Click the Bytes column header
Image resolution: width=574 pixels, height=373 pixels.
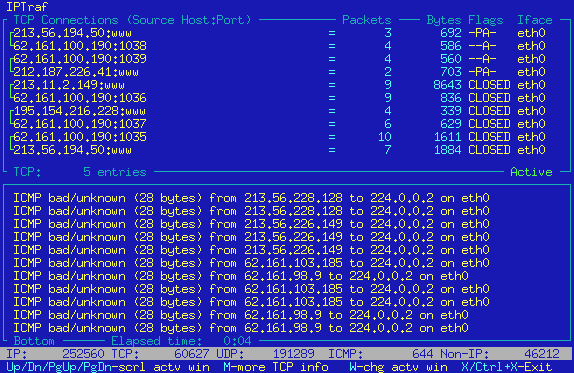444,20
